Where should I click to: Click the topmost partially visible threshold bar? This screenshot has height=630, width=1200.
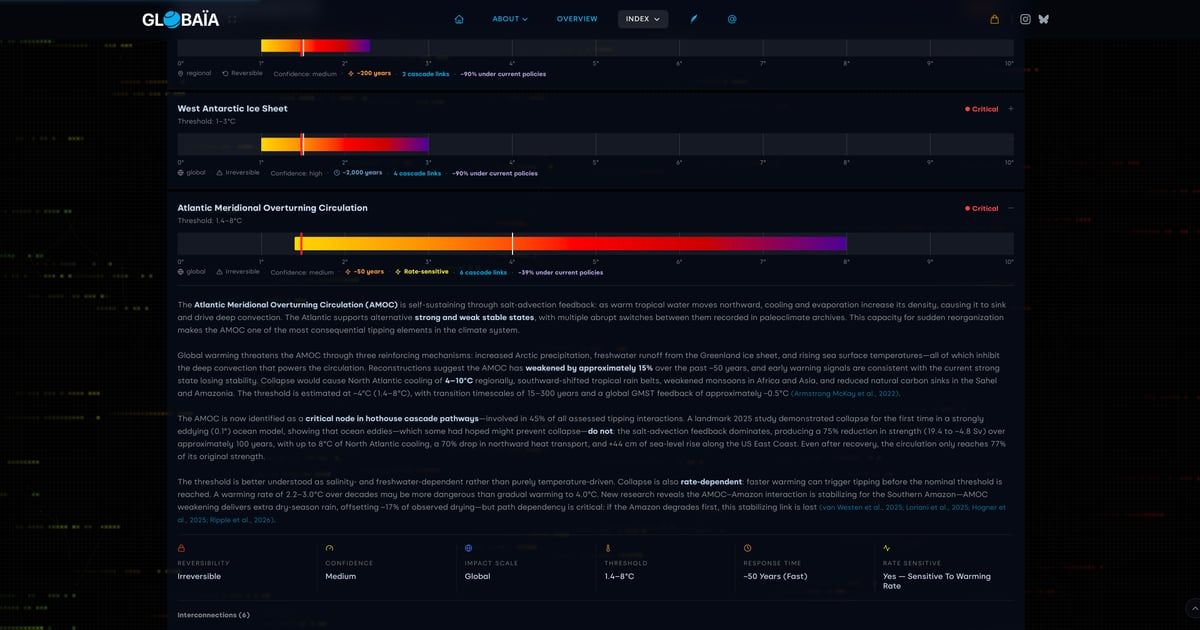pyautogui.click(x=595, y=46)
